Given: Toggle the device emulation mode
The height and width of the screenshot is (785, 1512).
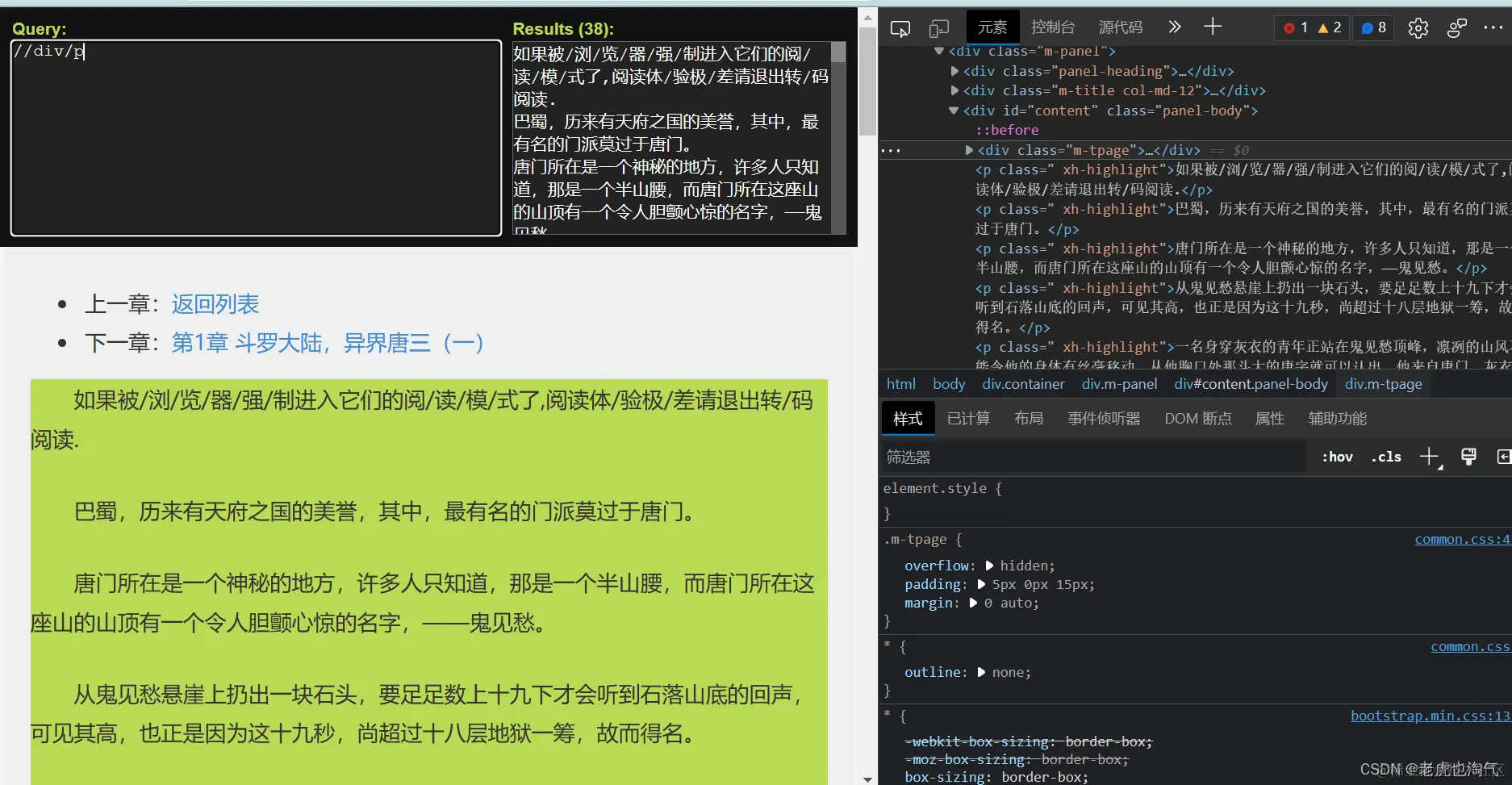Looking at the screenshot, I should point(938,27).
